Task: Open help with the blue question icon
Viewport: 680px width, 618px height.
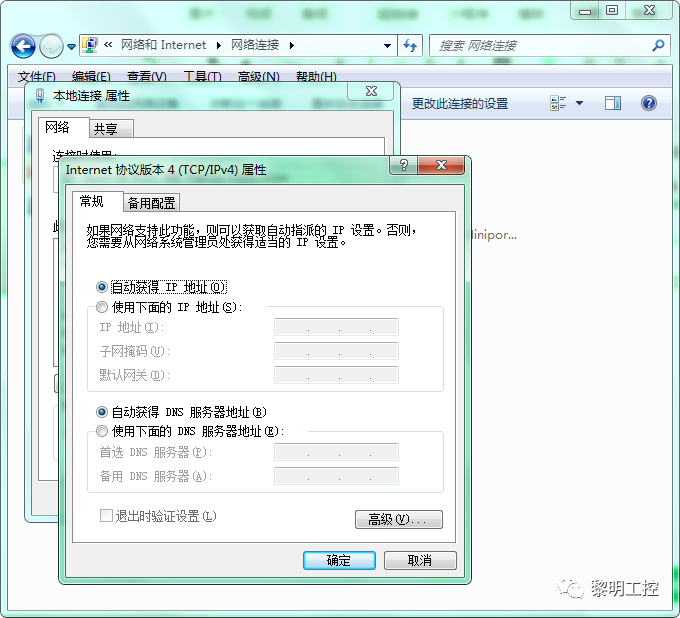Action: pyautogui.click(x=649, y=103)
